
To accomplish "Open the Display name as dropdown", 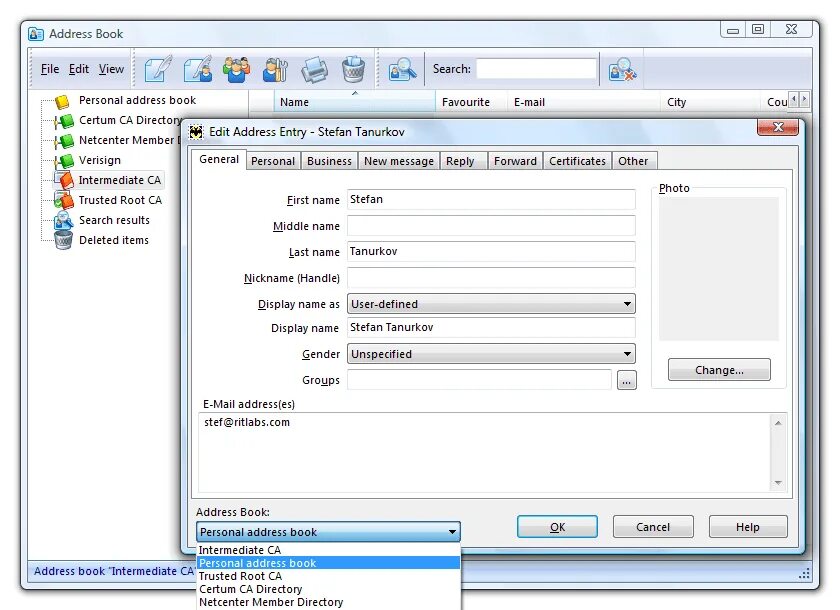I will point(627,303).
